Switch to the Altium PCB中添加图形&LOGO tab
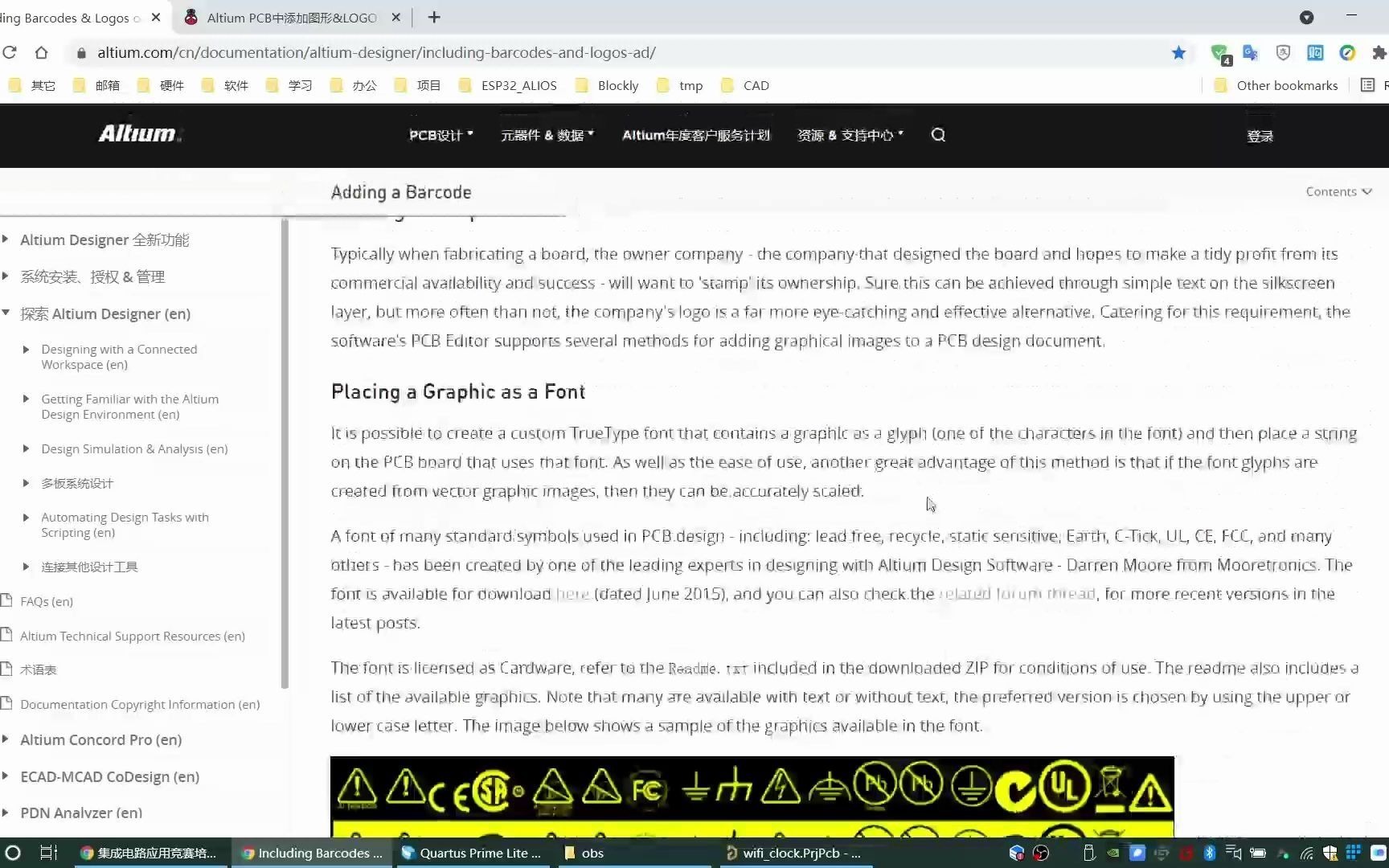This screenshot has height=868, width=1389. pyautogui.click(x=291, y=17)
